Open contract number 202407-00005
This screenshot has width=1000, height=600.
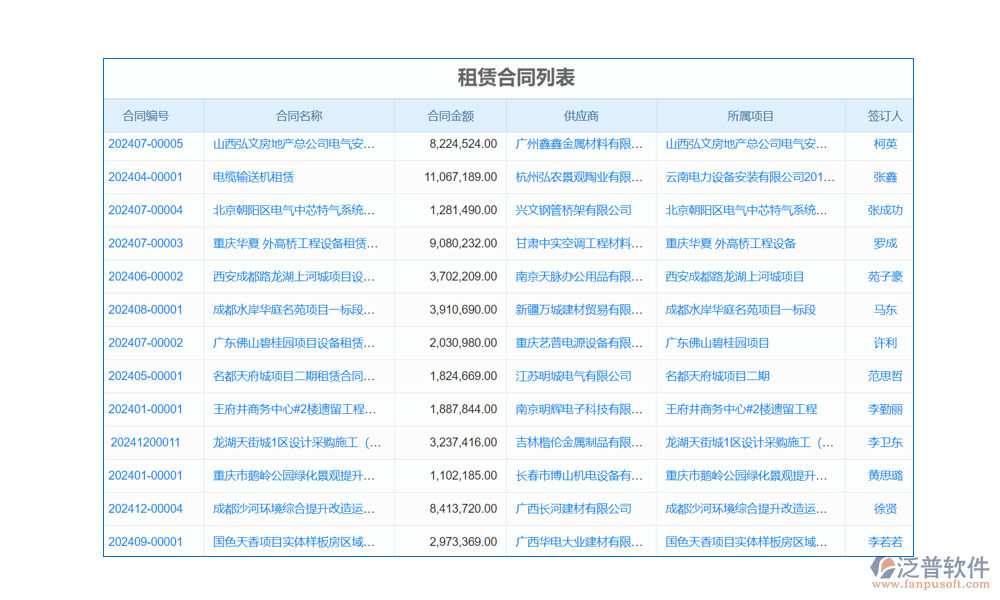(x=146, y=144)
